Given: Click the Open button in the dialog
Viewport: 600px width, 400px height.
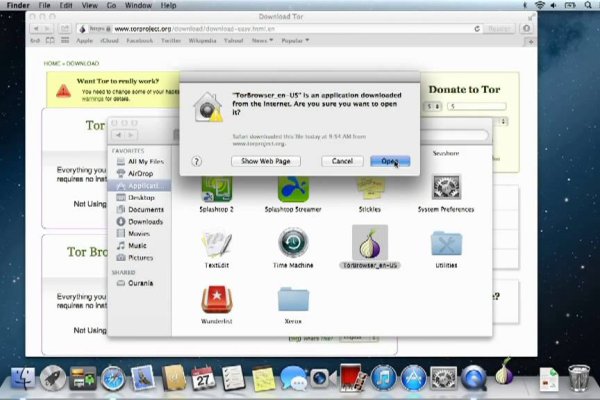Looking at the screenshot, I should click(x=388, y=161).
